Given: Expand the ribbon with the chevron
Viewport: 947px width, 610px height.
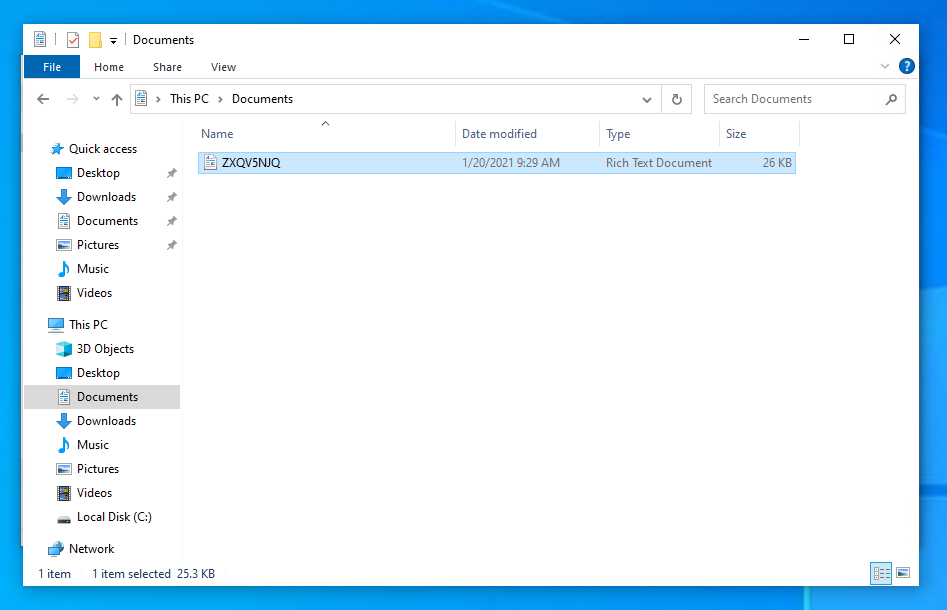Looking at the screenshot, I should coord(884,66).
